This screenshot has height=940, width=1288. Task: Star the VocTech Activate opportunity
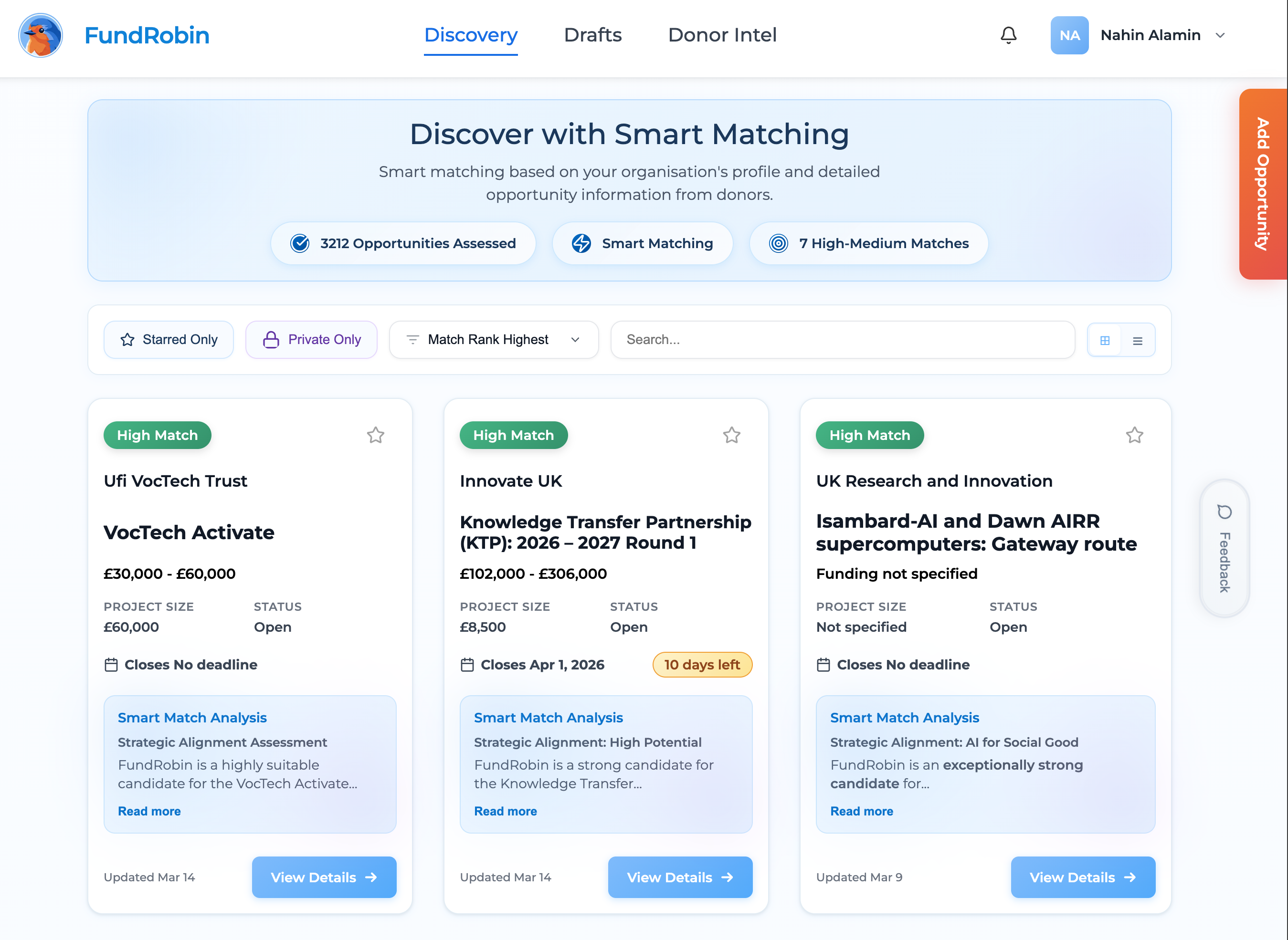375,435
